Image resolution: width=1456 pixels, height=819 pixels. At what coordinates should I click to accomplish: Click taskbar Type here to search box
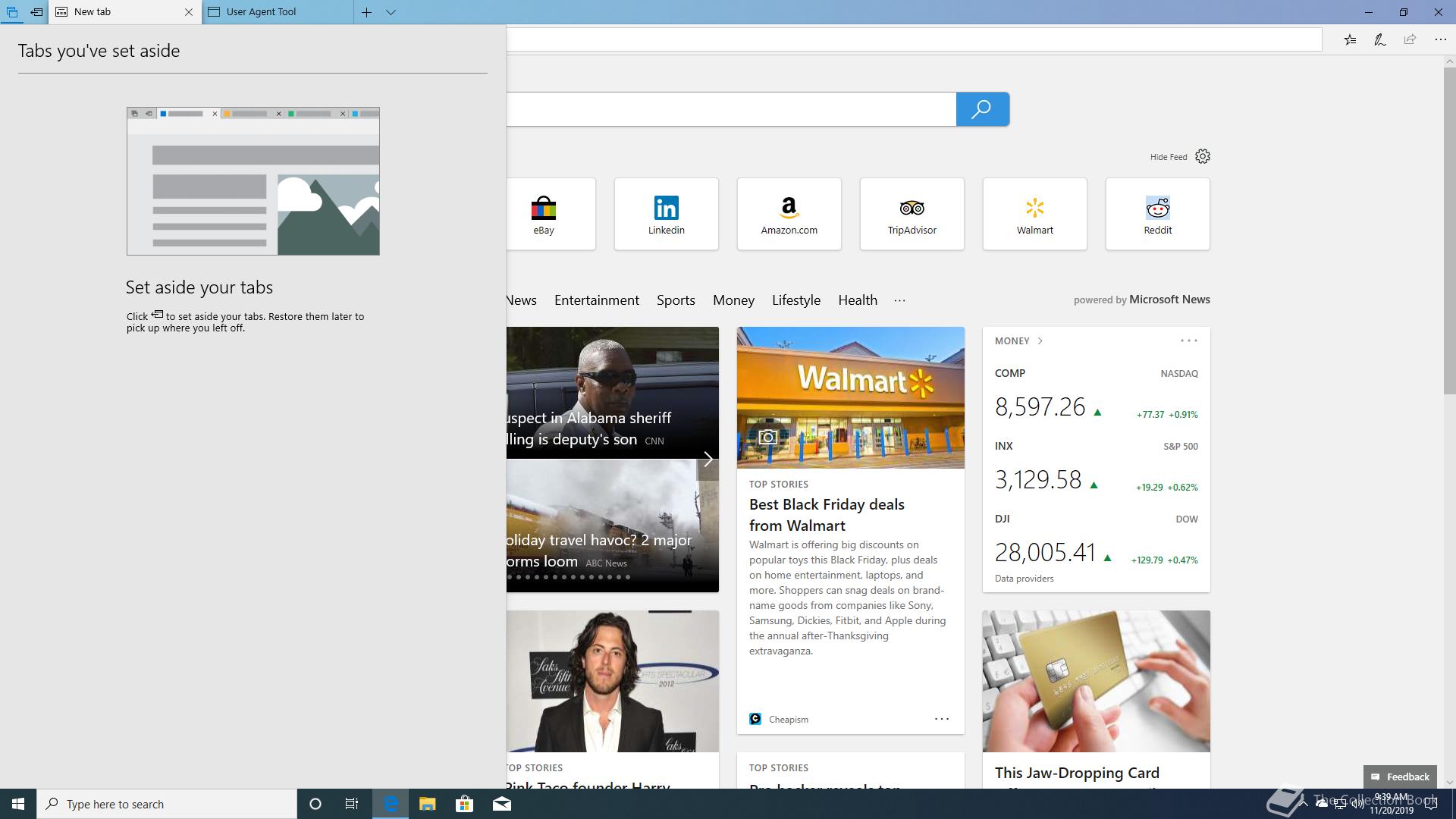point(167,804)
